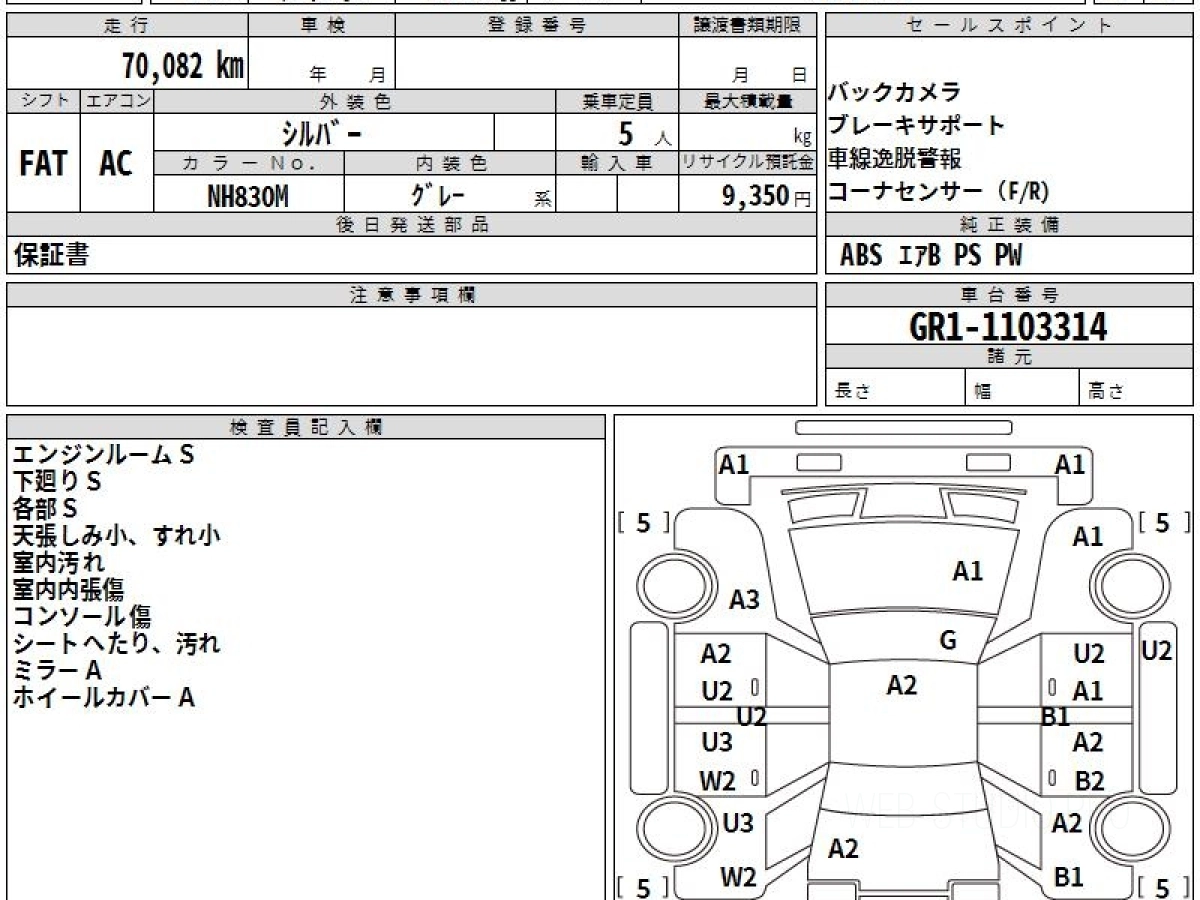Screen dimensions: 1200x900
Task: Select the 車線逸脱警報 sales point line
Action: click(895, 159)
